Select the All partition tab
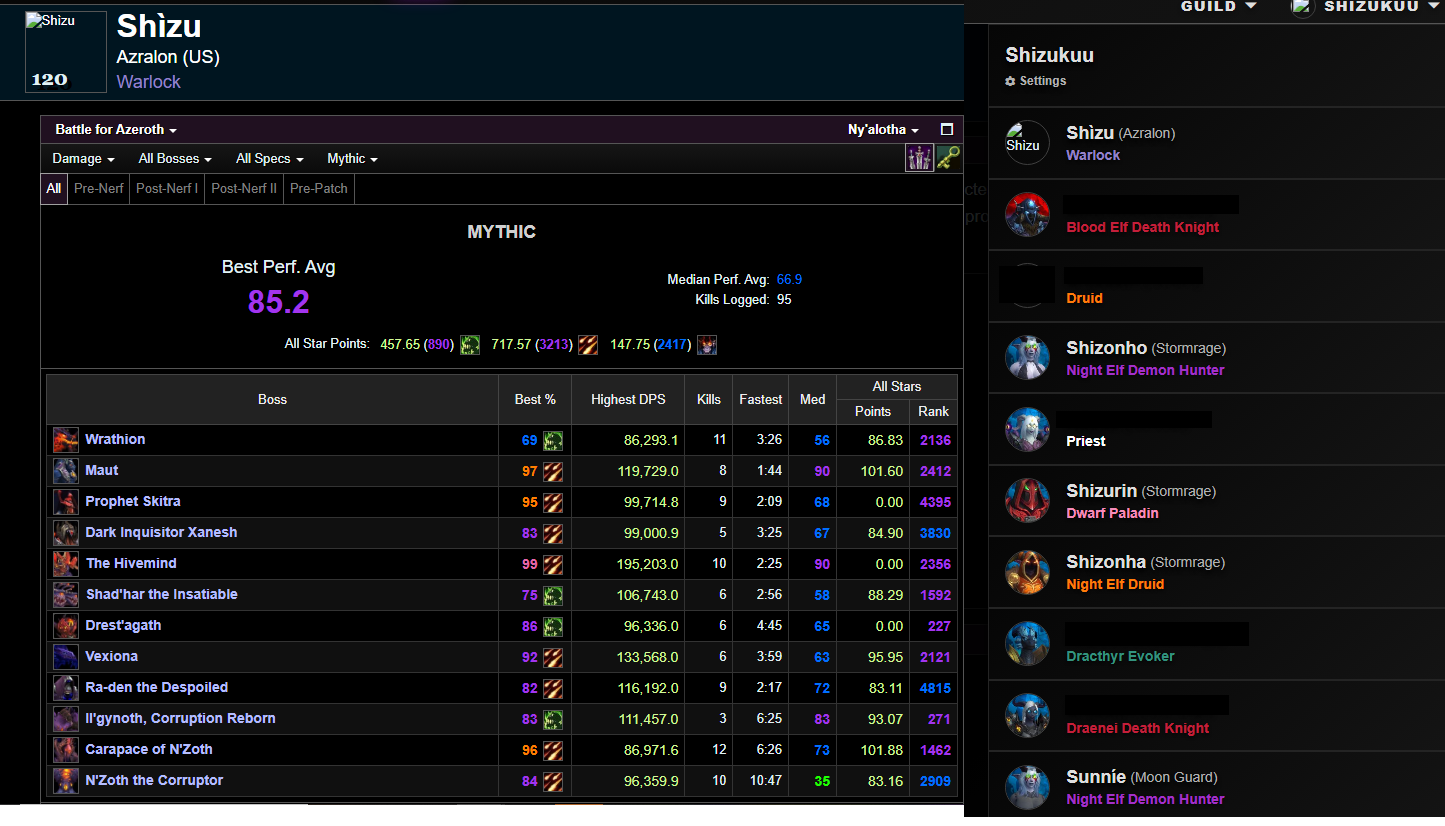1445x826 pixels. tap(54, 188)
